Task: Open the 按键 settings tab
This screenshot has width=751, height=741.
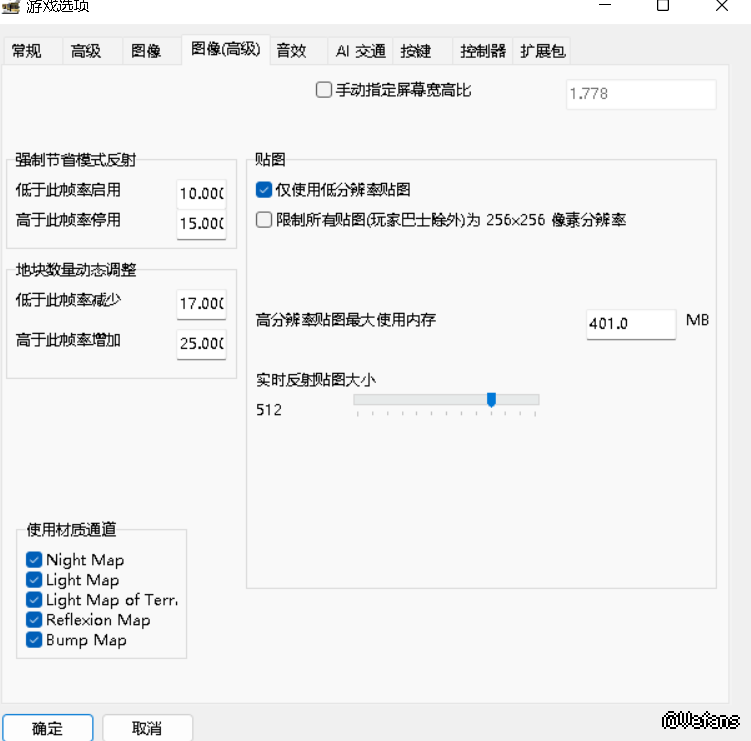Action: (416, 51)
